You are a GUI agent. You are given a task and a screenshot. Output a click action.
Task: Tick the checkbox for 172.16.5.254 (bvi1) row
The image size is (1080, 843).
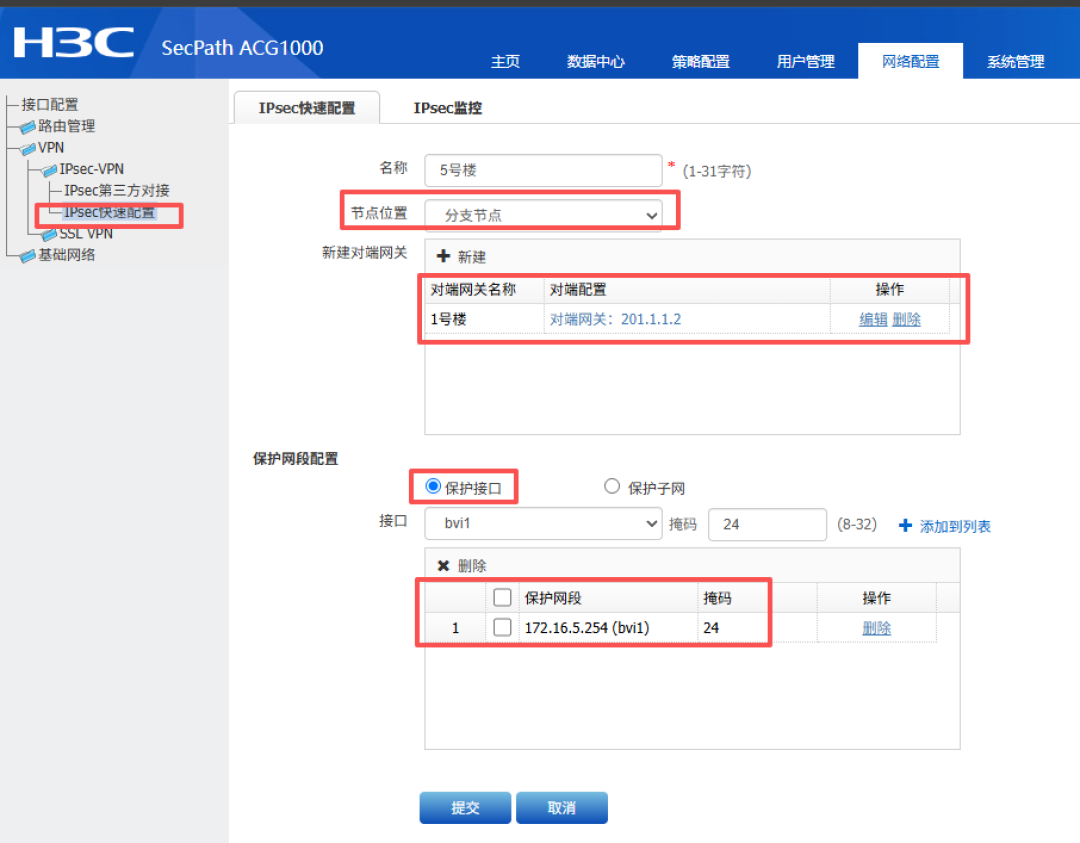pos(502,627)
